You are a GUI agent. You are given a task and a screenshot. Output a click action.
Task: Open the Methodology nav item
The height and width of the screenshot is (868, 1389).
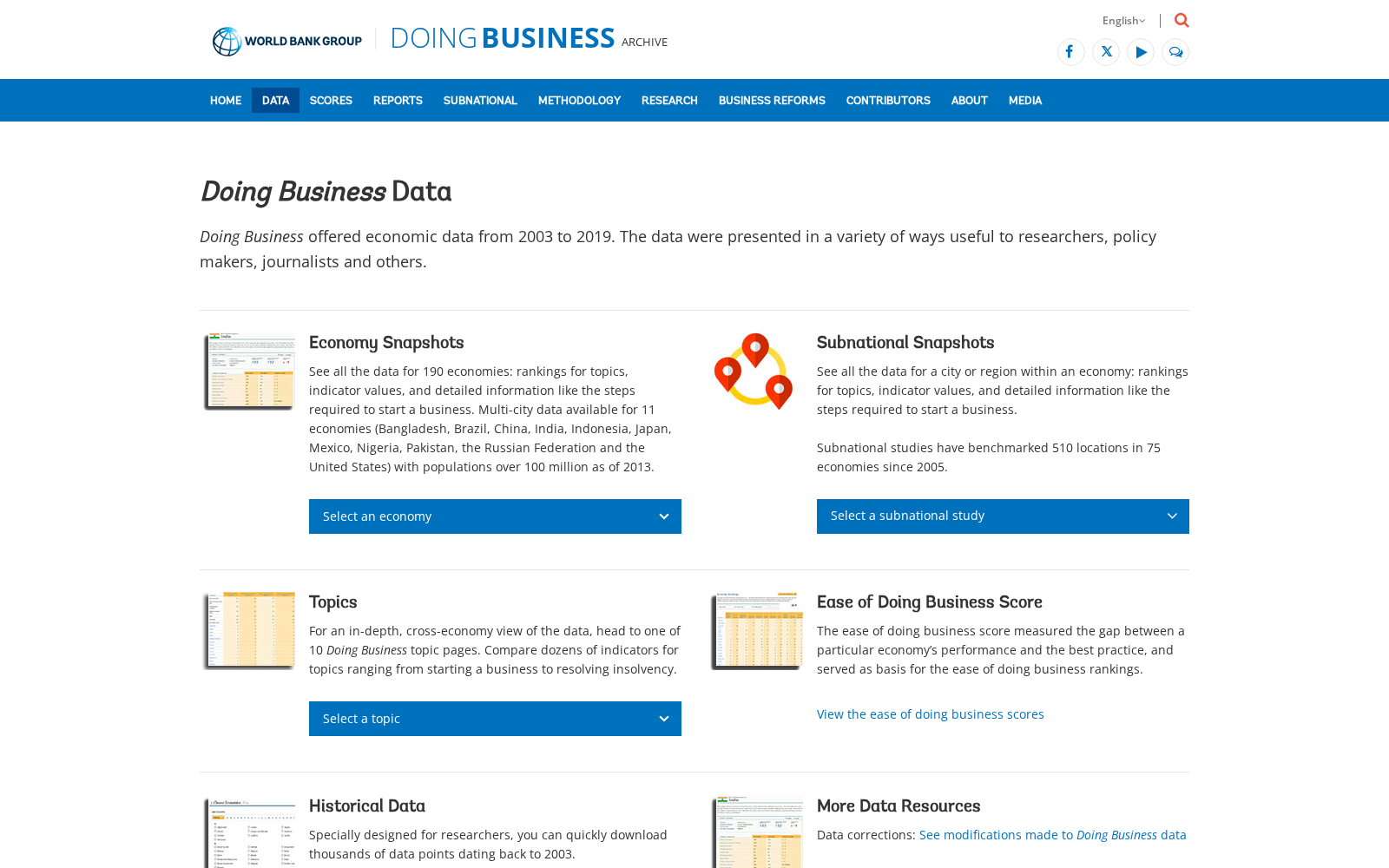[x=579, y=101]
